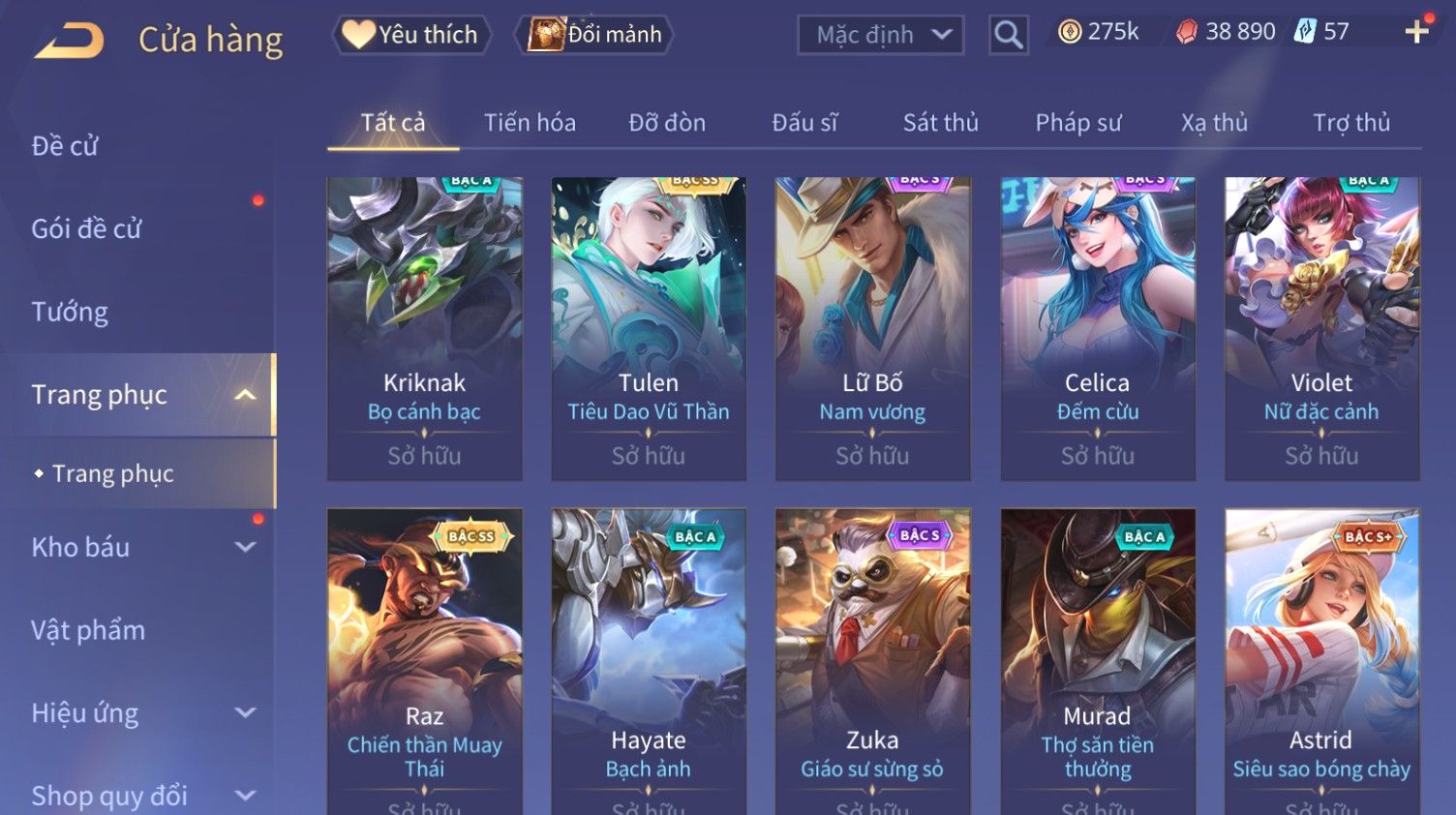
Task: Click the gold coin icon showing 275k
Action: (1069, 32)
